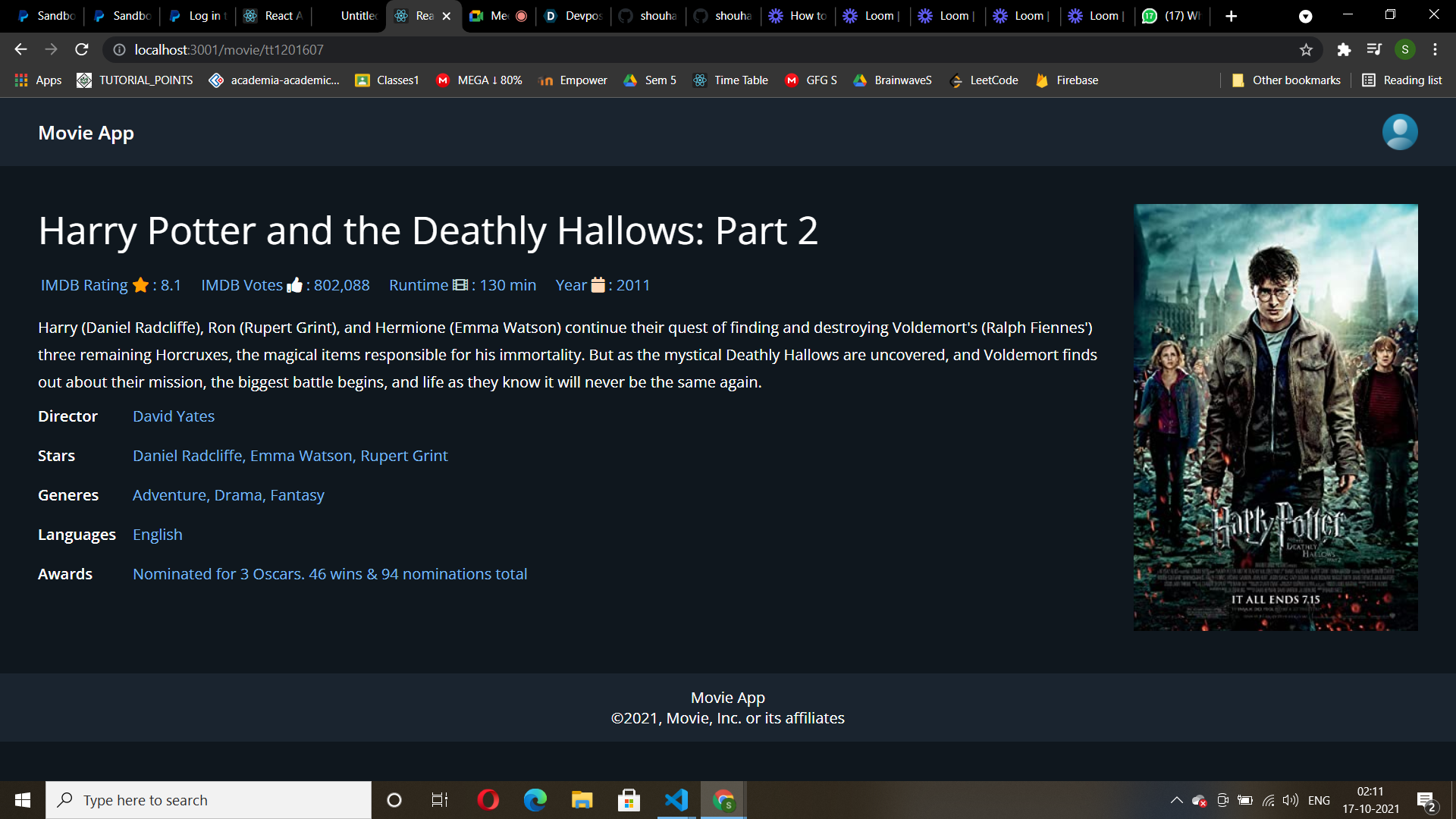The height and width of the screenshot is (819, 1456).
Task: Show hidden system tray icons
Action: [x=1176, y=800]
